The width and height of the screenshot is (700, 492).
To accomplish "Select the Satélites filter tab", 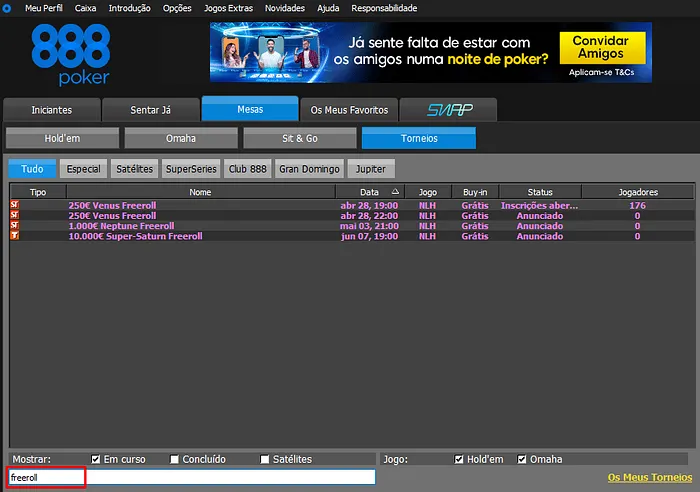I will pyautogui.click(x=134, y=169).
